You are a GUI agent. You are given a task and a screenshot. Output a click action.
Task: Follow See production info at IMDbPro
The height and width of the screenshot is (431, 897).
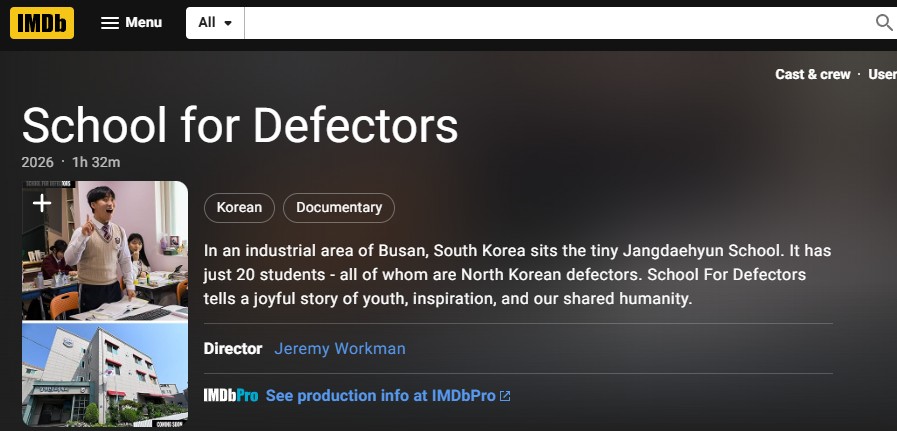point(380,396)
